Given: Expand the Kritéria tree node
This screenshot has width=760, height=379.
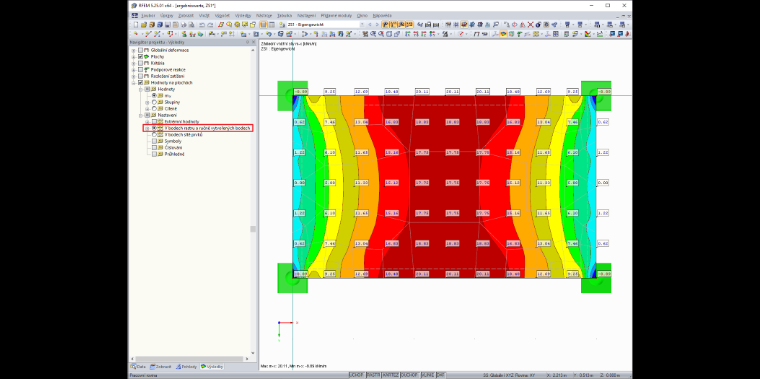Looking at the screenshot, I should (x=133, y=63).
